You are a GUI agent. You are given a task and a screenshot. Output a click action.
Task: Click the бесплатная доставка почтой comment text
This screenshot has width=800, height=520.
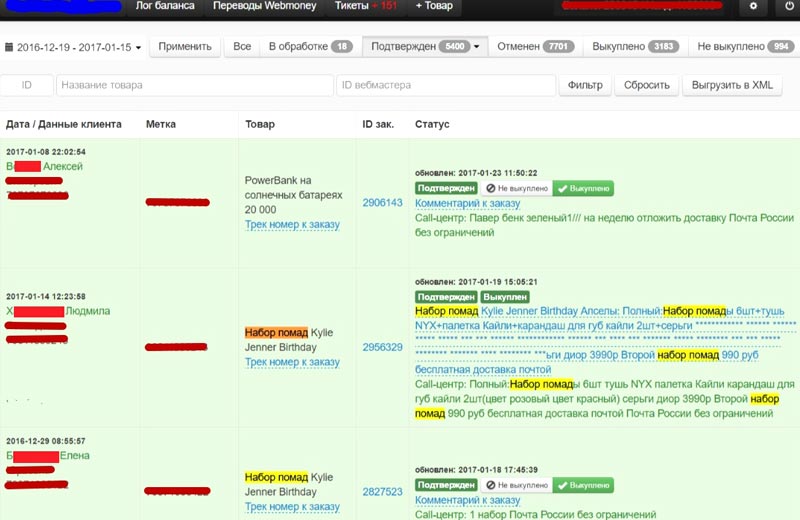(x=483, y=369)
